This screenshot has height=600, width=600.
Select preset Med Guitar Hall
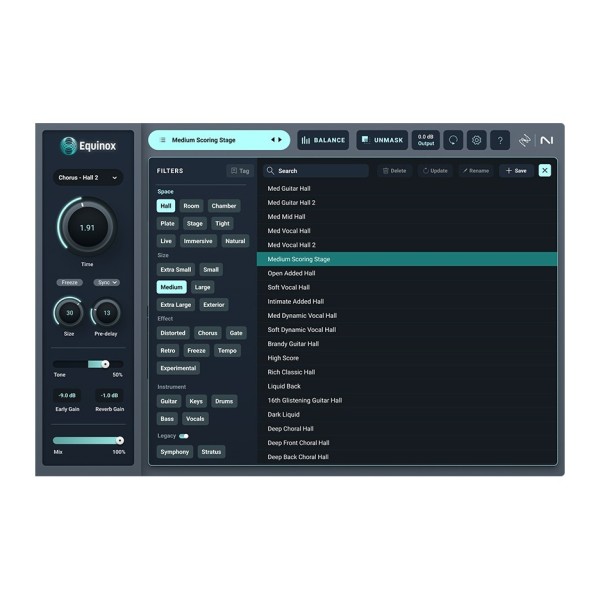click(407, 188)
